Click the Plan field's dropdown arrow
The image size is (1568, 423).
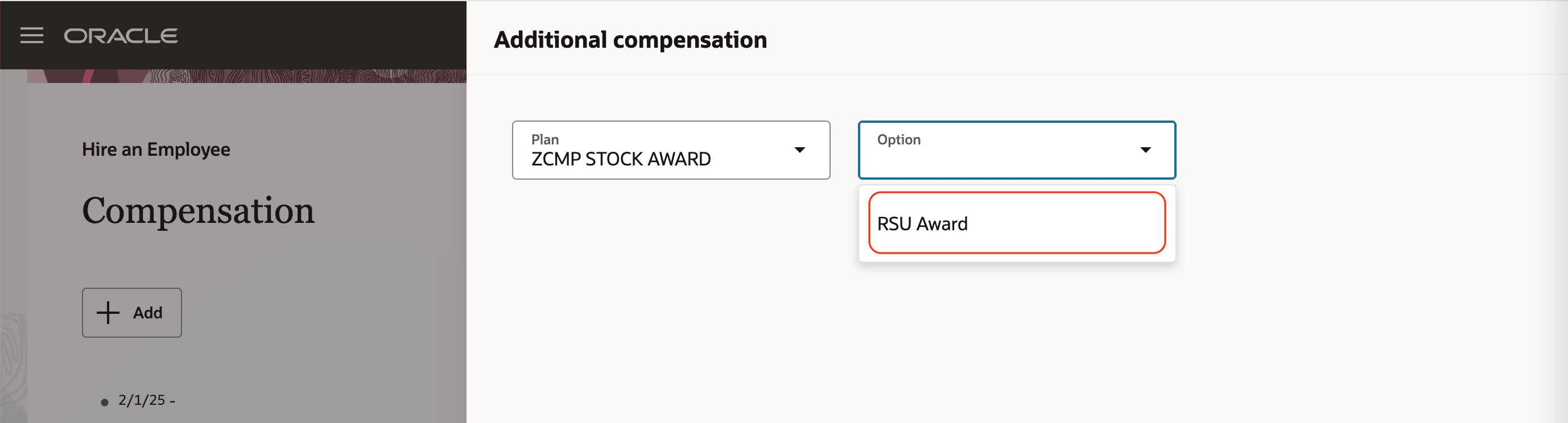tap(799, 150)
